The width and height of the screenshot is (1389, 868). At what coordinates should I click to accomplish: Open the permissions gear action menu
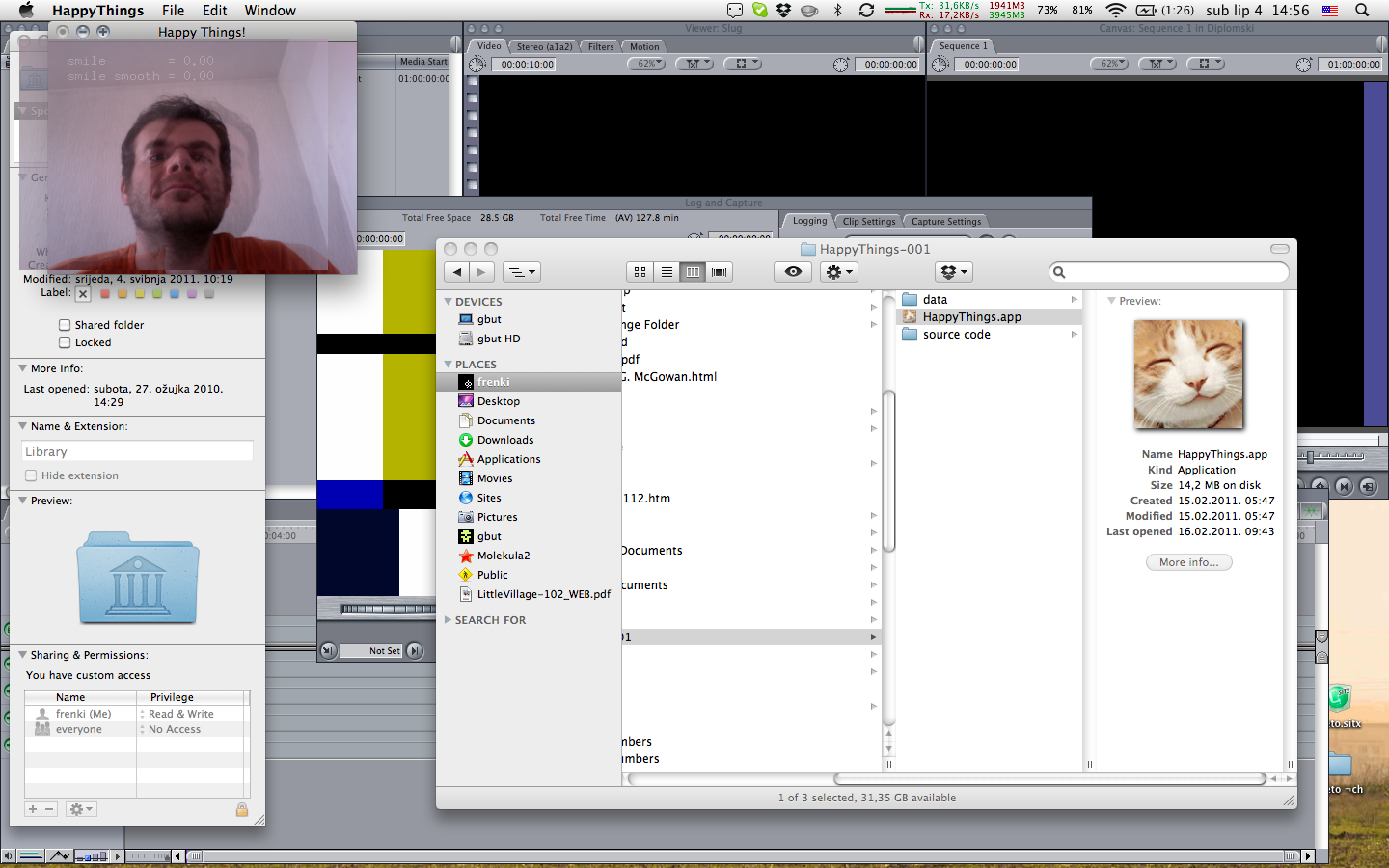click(81, 809)
